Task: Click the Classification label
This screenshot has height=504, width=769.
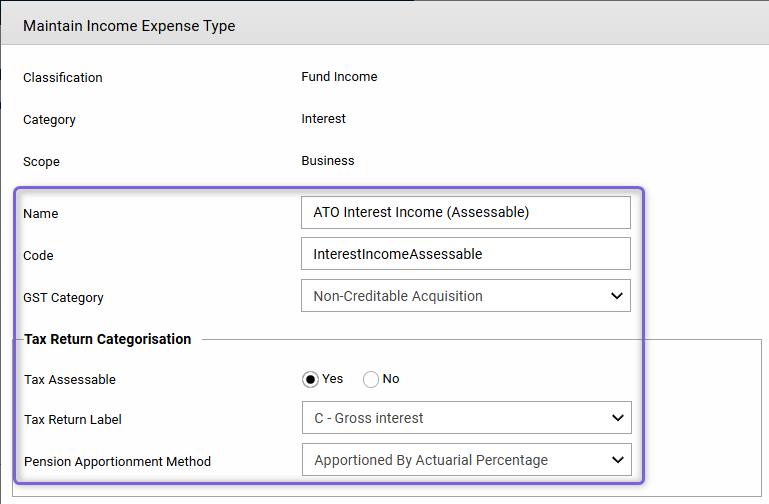Action: 63,77
